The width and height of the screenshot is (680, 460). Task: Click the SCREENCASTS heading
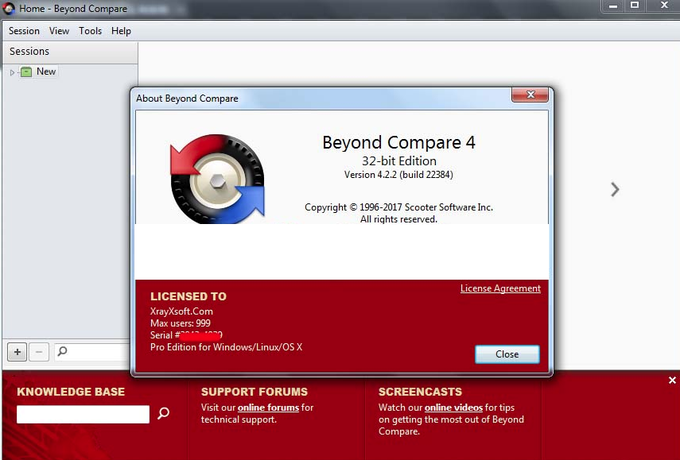point(420,391)
